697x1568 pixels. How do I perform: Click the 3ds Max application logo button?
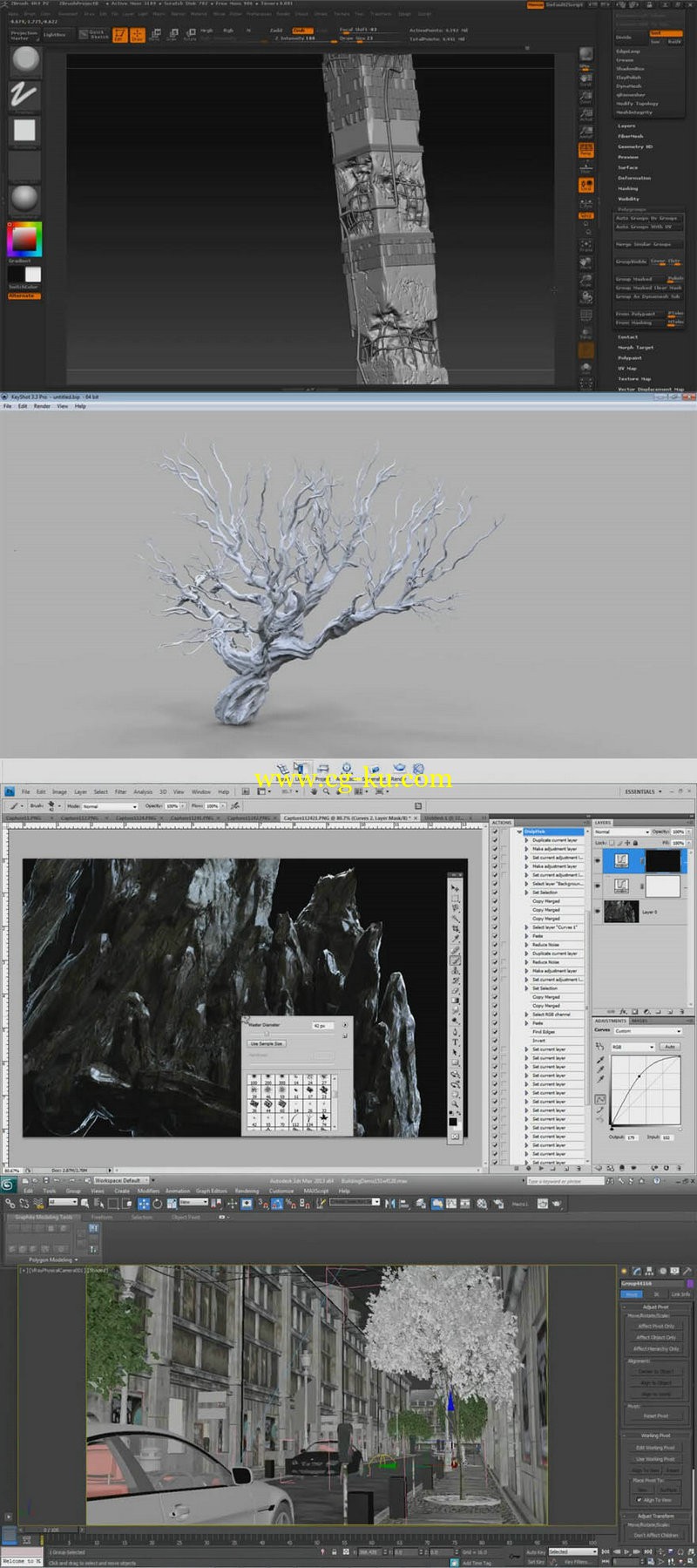point(8,1184)
